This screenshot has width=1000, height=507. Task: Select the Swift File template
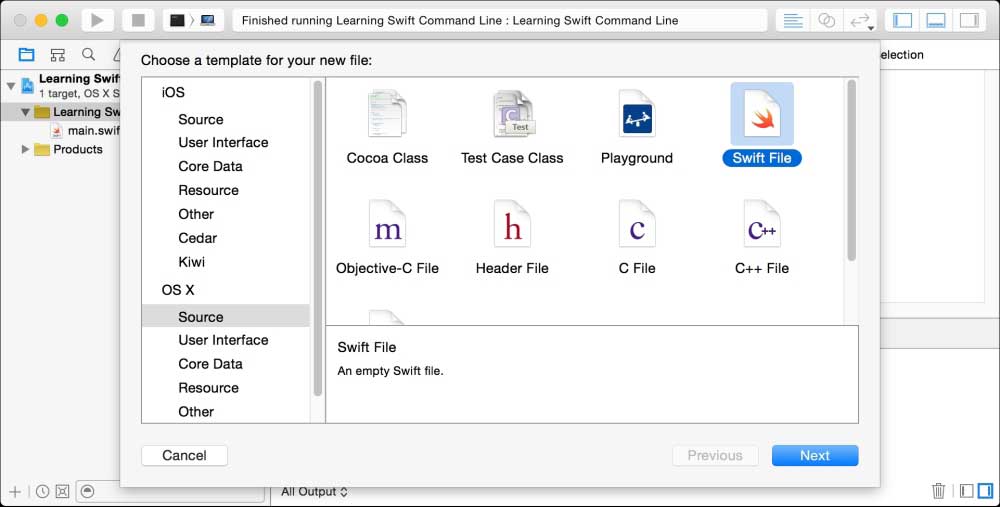click(761, 126)
